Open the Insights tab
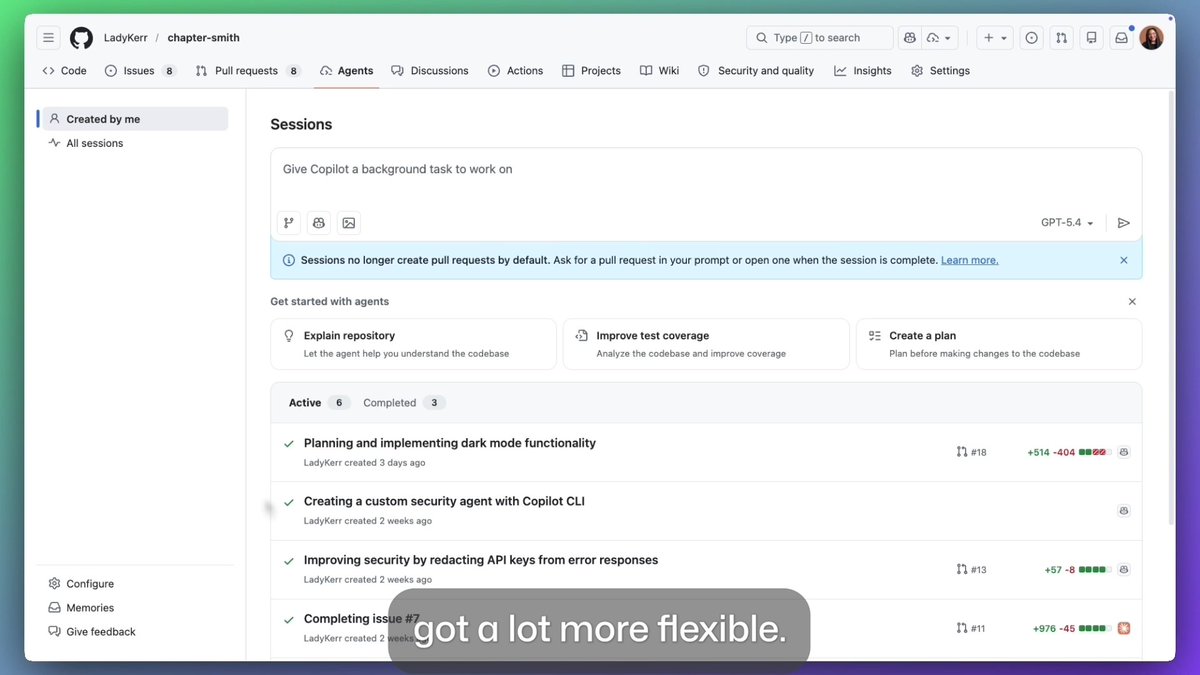Screen dimensions: 1200x675 pyautogui.click(x=863, y=71)
